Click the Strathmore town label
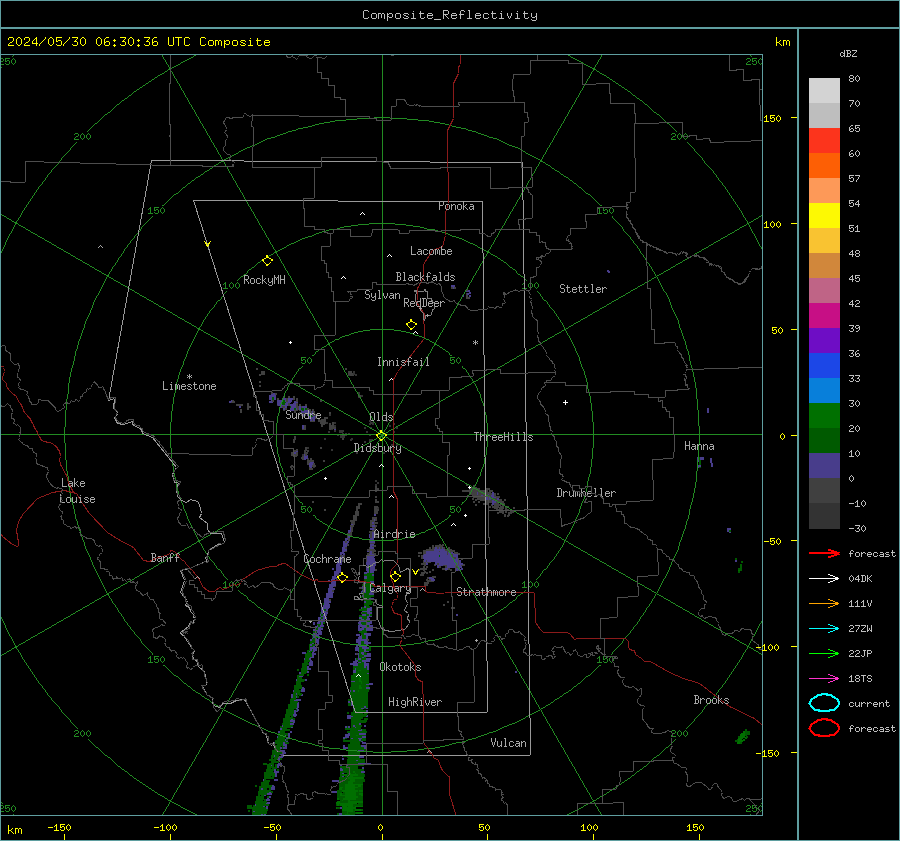900x841 pixels. click(x=486, y=592)
